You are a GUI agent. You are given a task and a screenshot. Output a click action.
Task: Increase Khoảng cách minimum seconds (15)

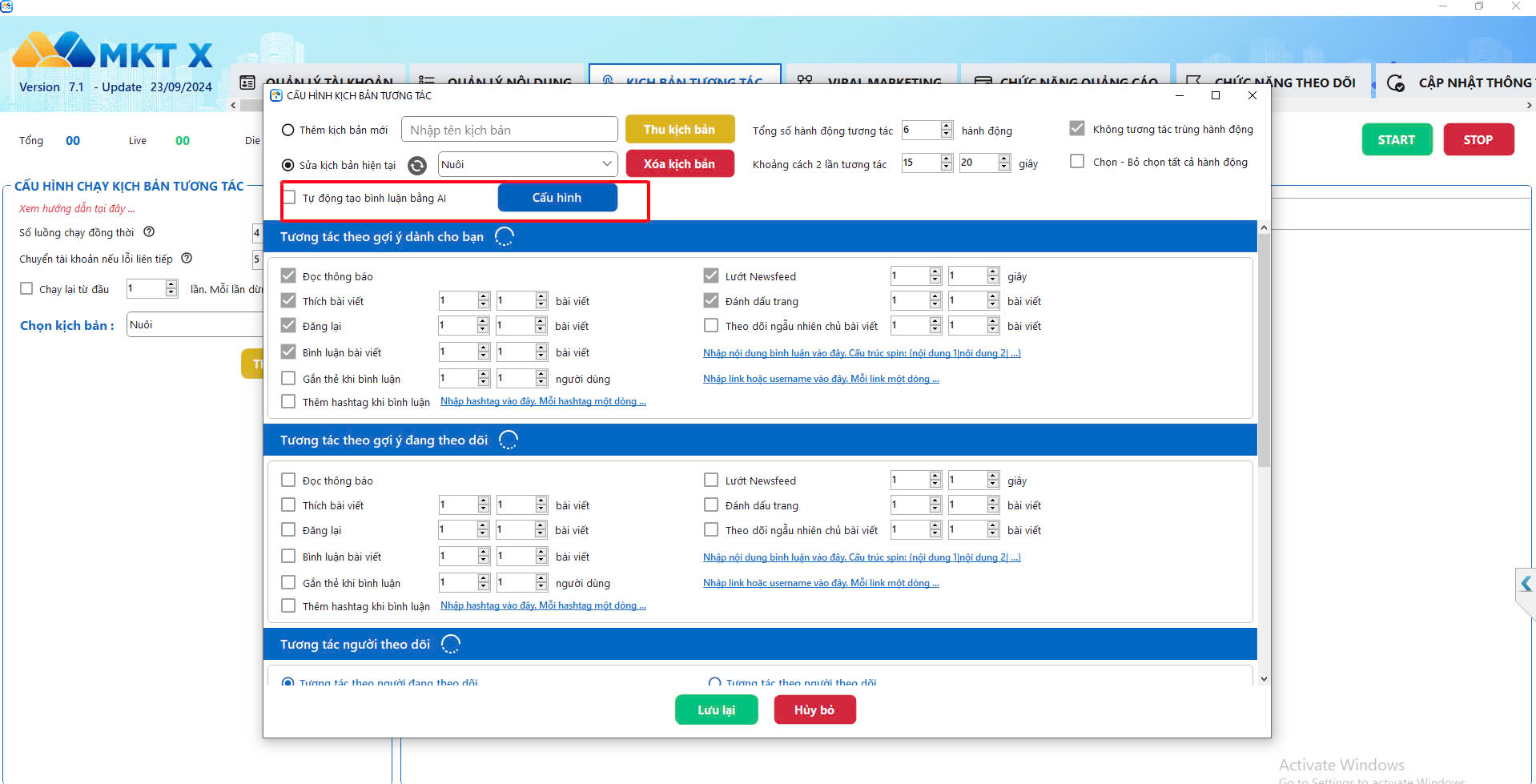click(x=947, y=159)
